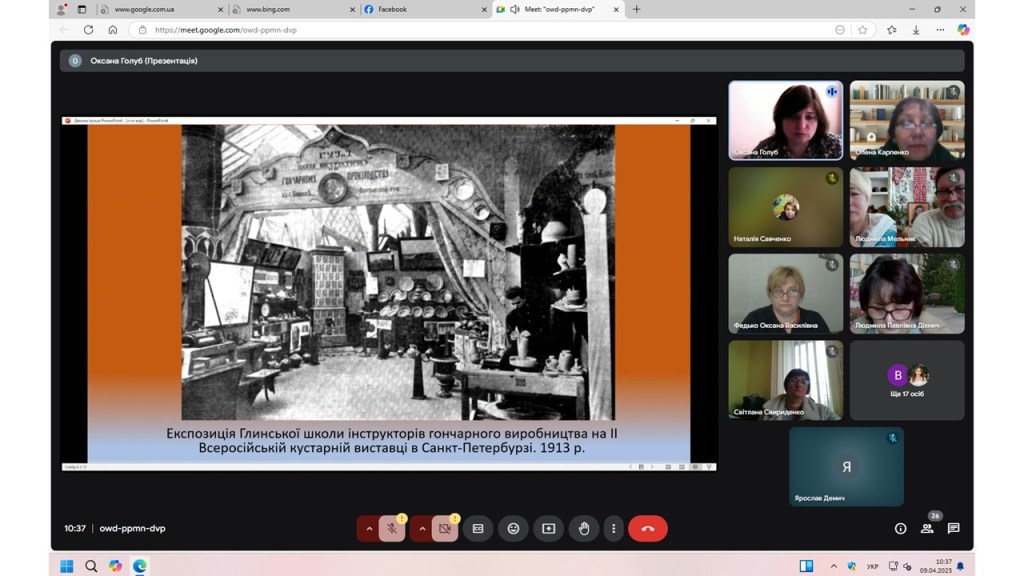Open the emoji reactions panel
Viewport: 1024px width, 576px height.
[513, 528]
